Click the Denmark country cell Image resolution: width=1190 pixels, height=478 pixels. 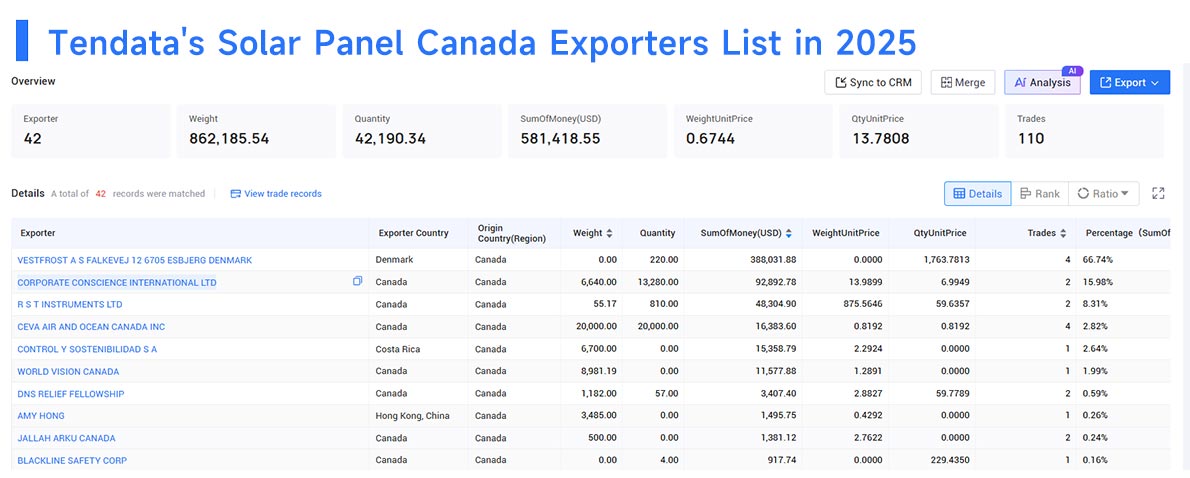(x=395, y=260)
